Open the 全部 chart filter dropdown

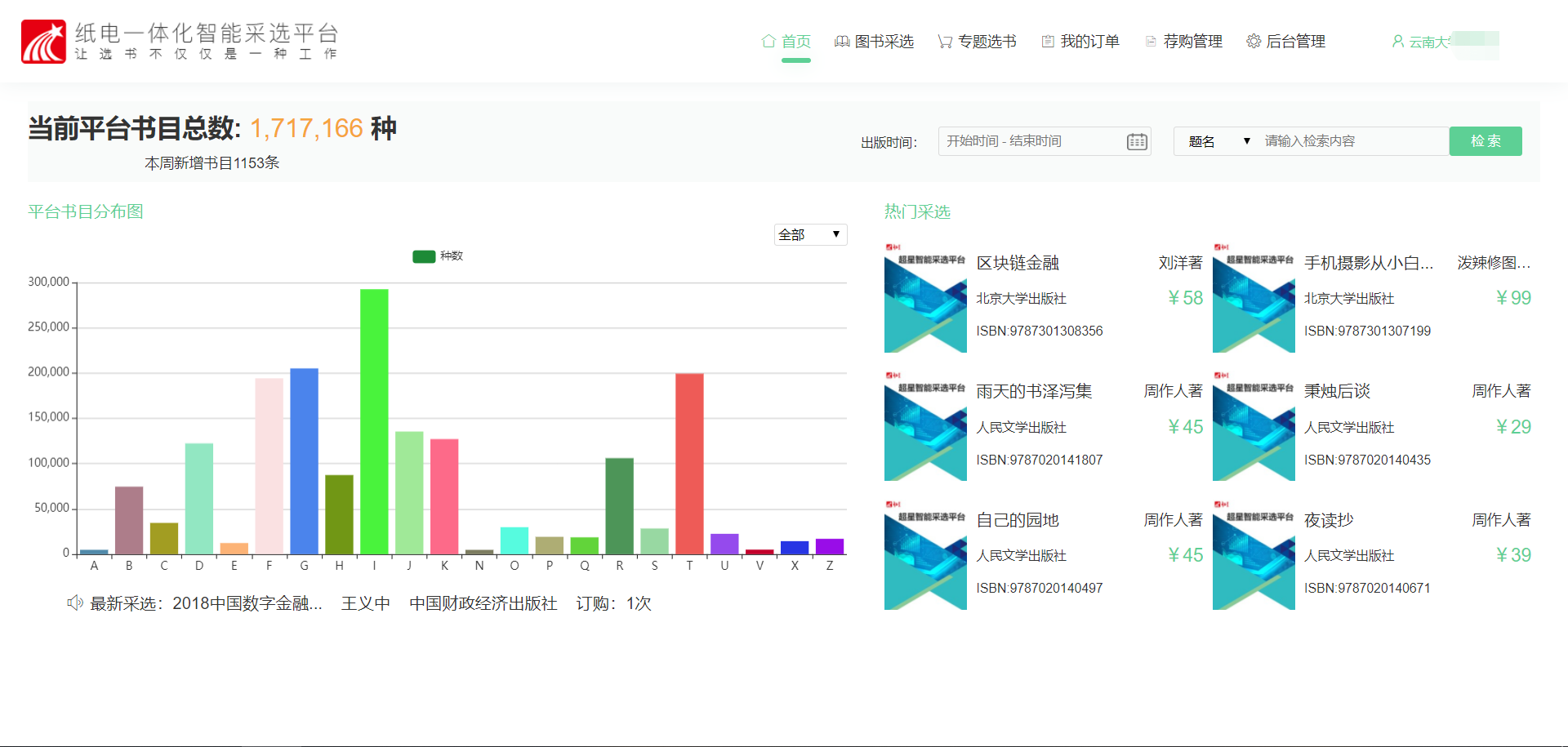point(809,235)
